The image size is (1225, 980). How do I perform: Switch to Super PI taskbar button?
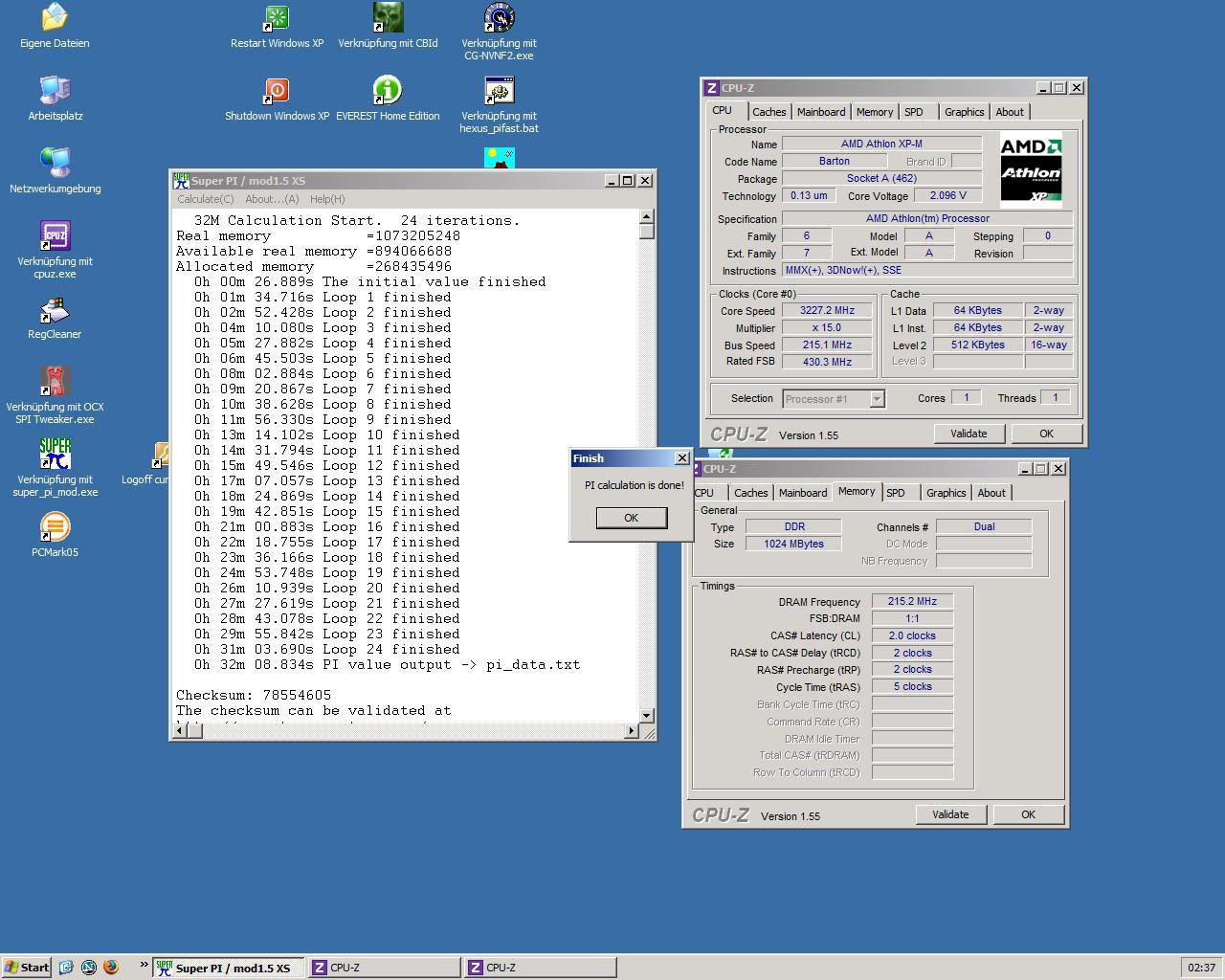click(x=228, y=968)
